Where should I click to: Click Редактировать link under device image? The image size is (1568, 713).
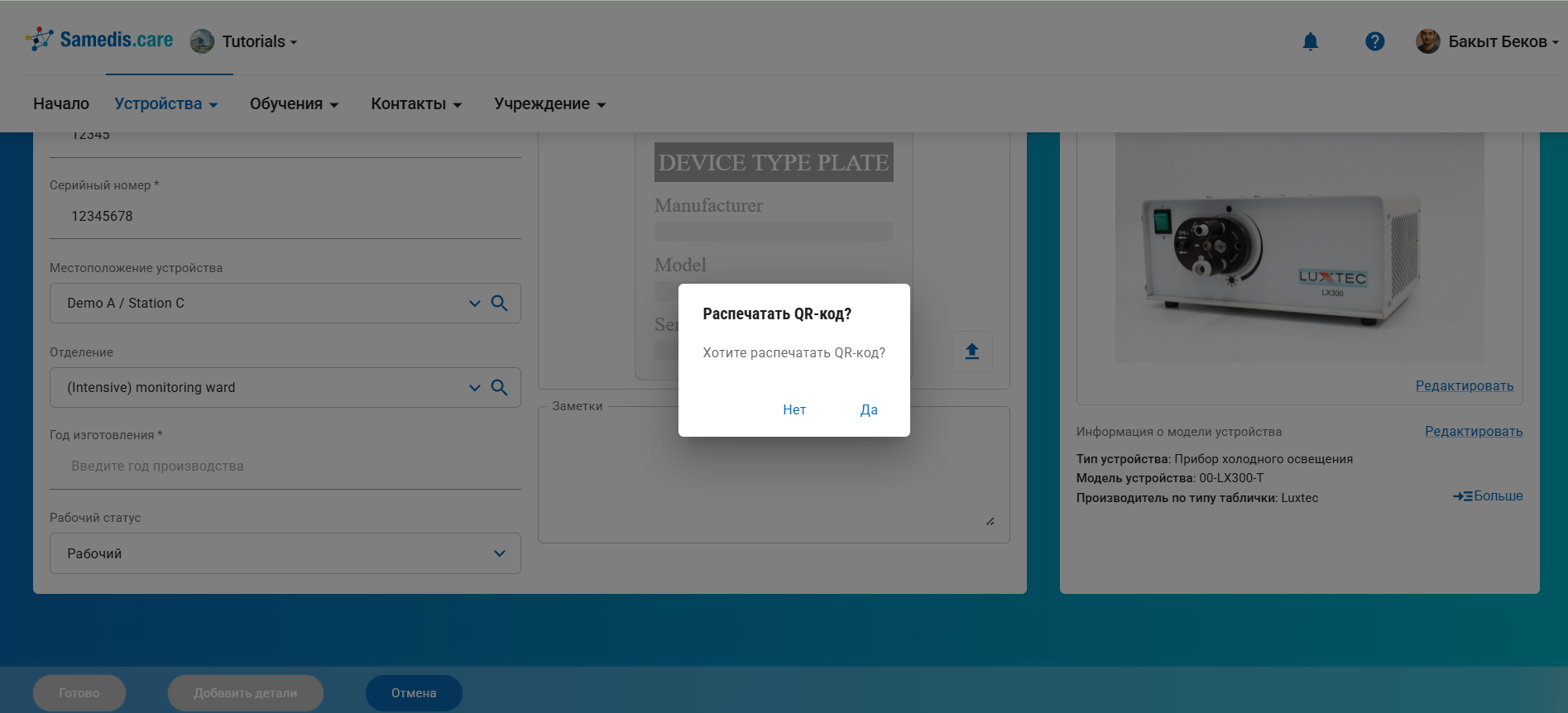point(1464,386)
